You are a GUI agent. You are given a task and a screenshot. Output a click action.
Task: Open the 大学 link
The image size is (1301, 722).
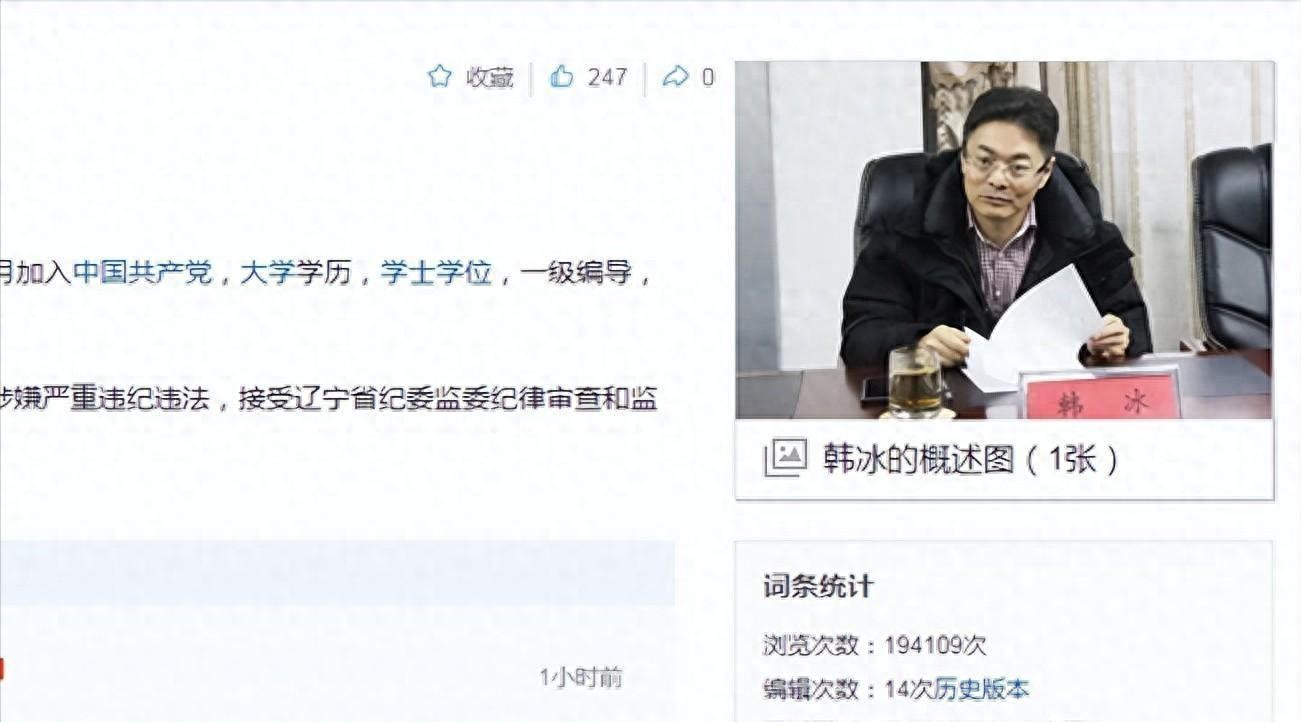(267, 272)
